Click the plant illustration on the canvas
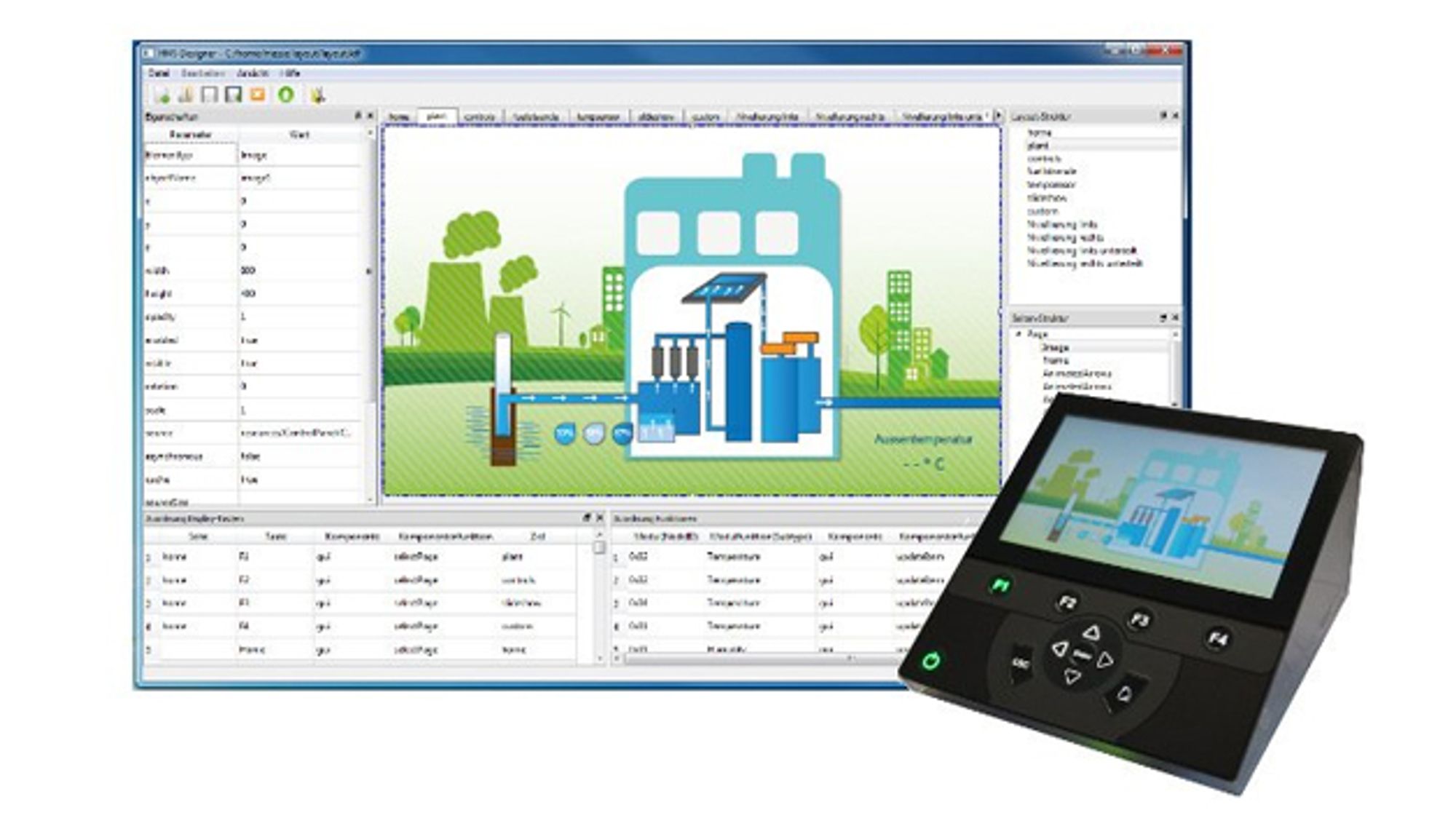The width and height of the screenshot is (1456, 818). (692, 311)
